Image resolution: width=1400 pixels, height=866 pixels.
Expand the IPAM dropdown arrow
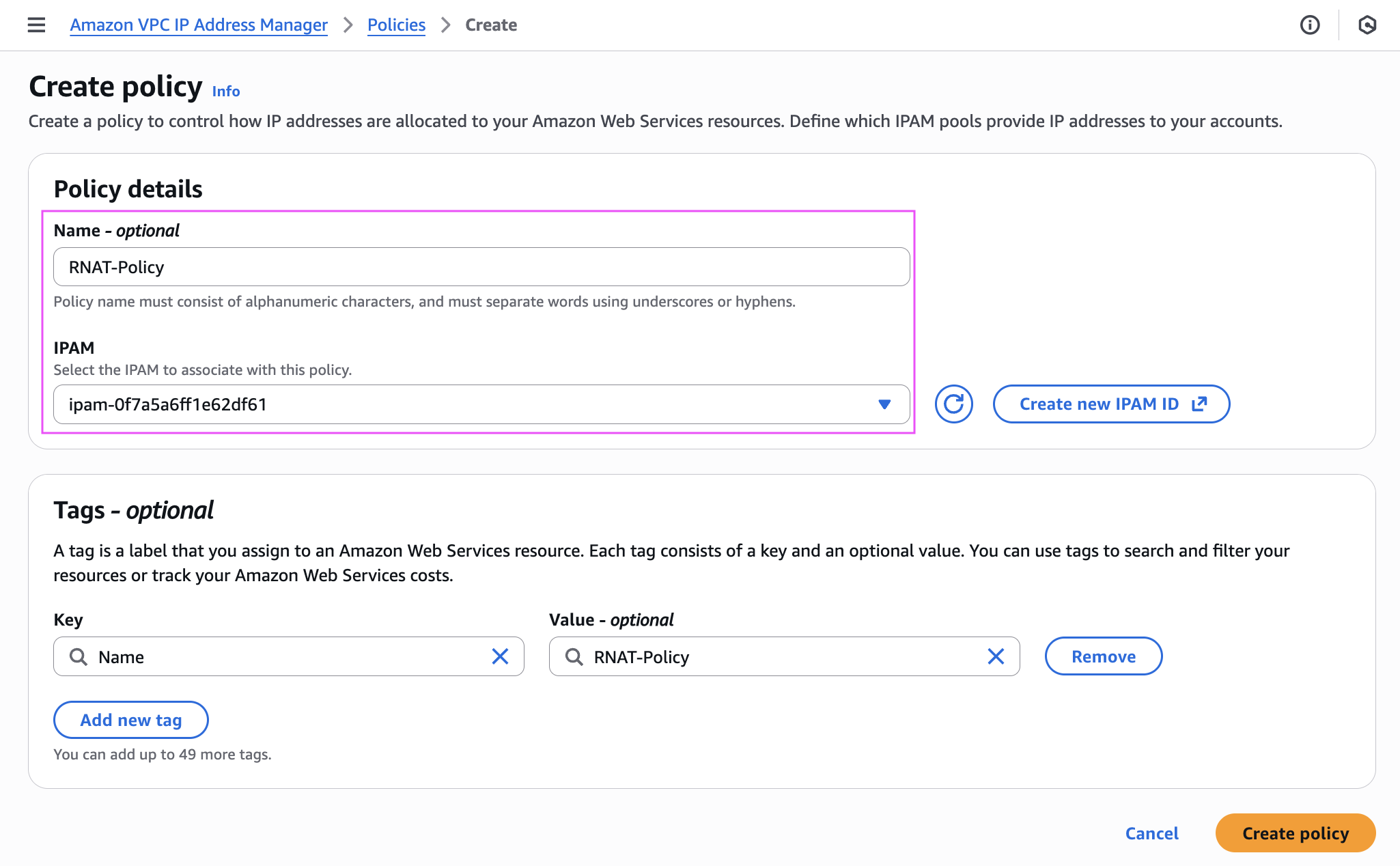pos(884,404)
